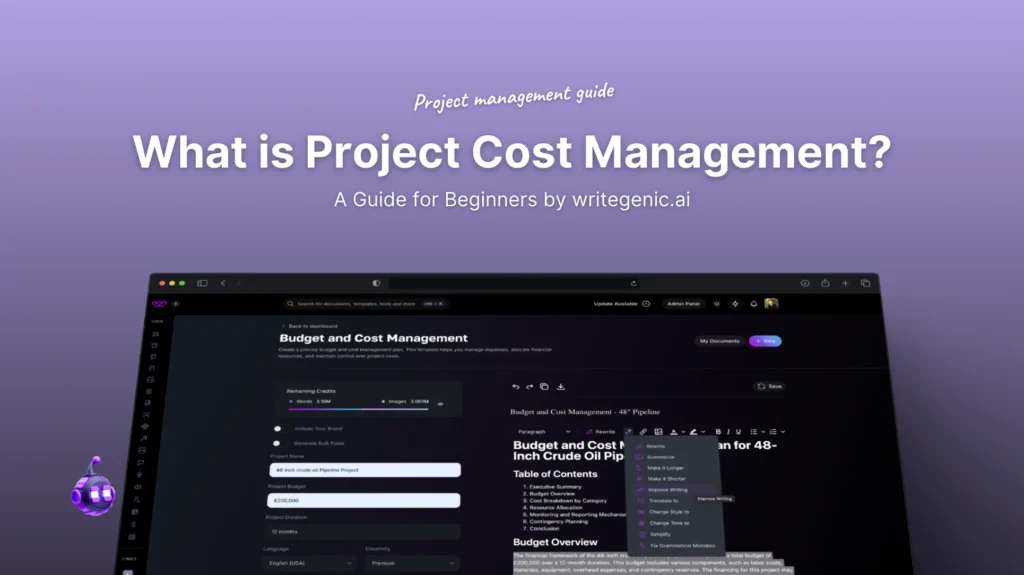Open the Translate to menu option
This screenshot has height=575, width=1024.
663,501
